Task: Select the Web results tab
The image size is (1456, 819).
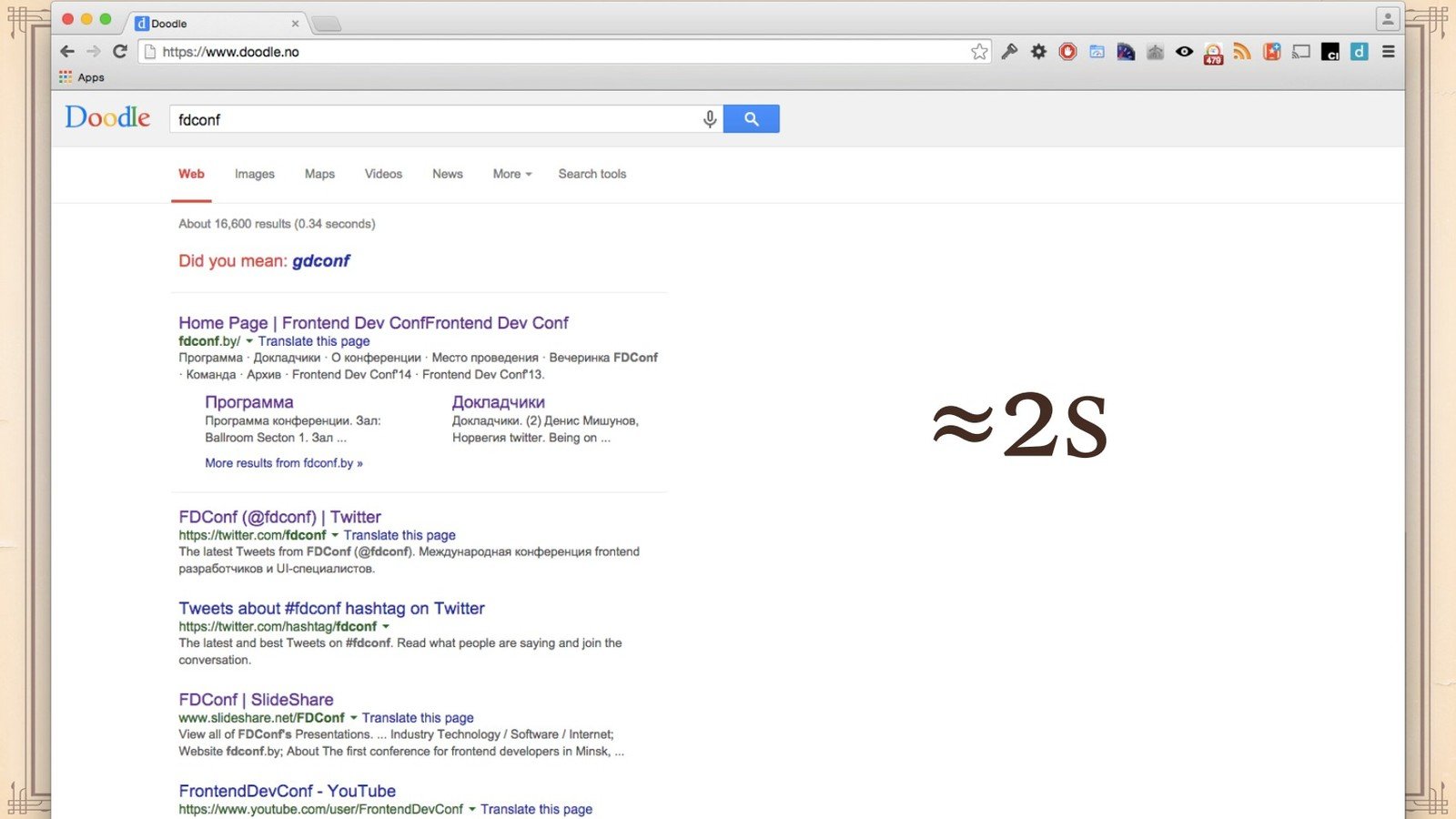Action: coord(191,174)
